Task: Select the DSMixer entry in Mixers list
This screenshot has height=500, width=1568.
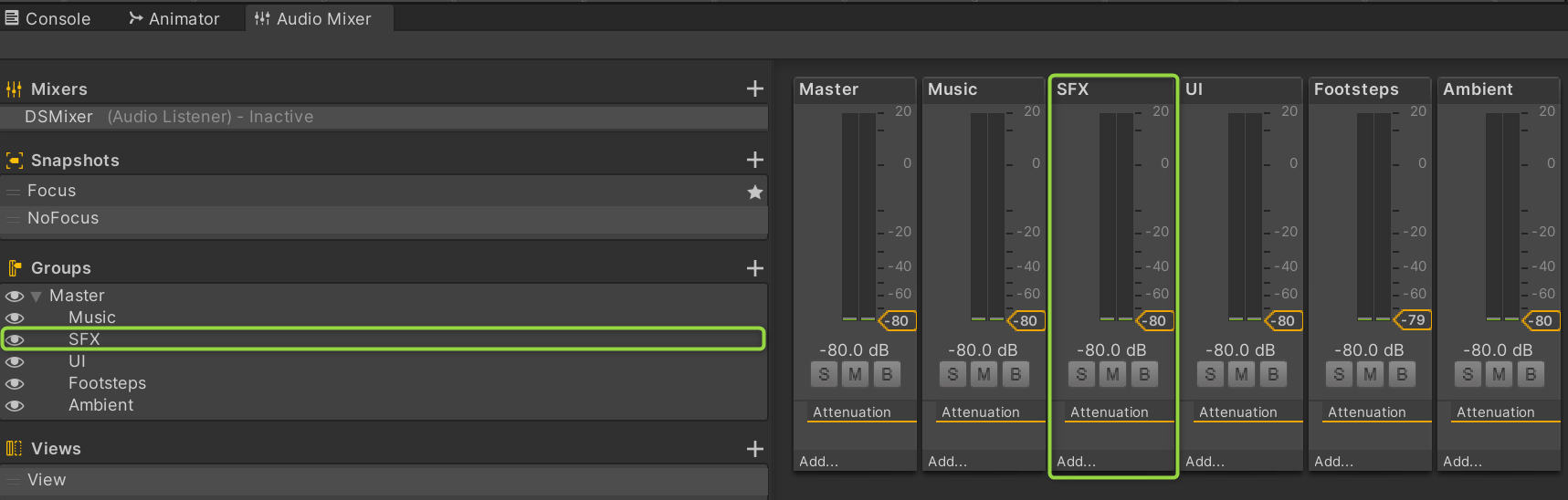Action: click(x=58, y=117)
